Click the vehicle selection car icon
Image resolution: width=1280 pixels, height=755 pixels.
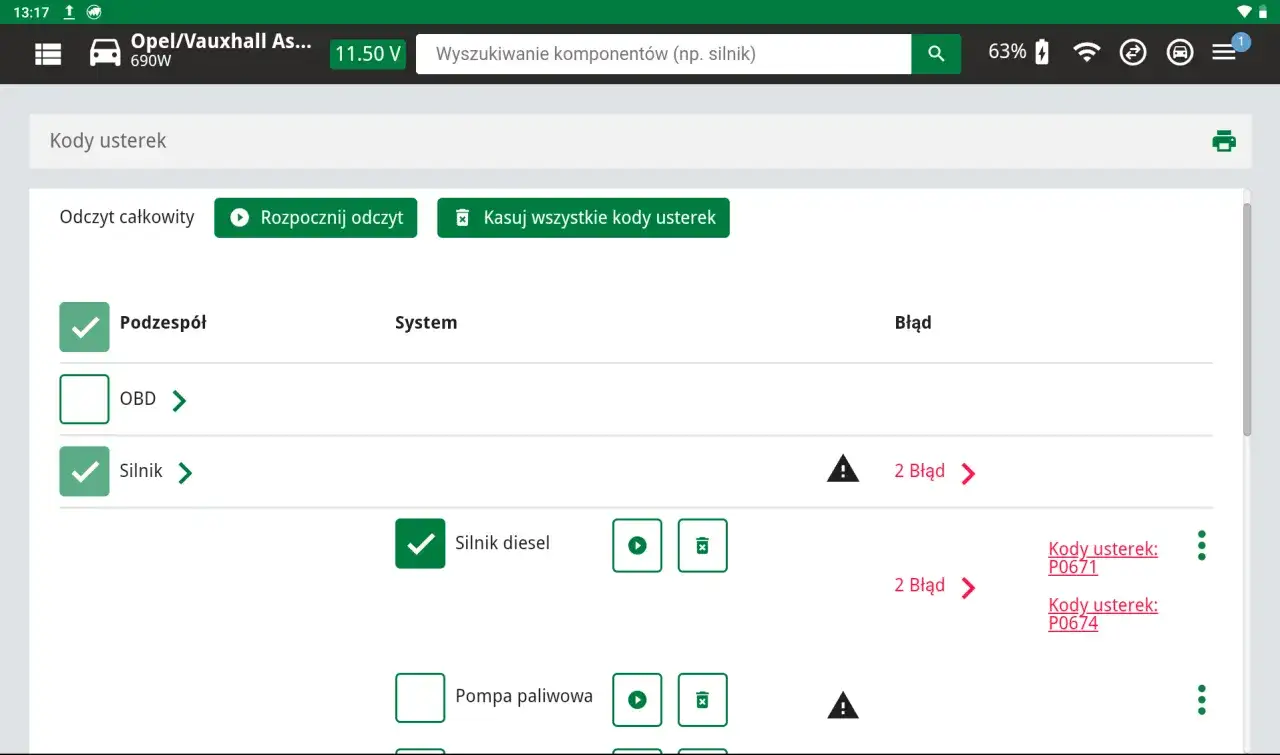click(x=105, y=53)
